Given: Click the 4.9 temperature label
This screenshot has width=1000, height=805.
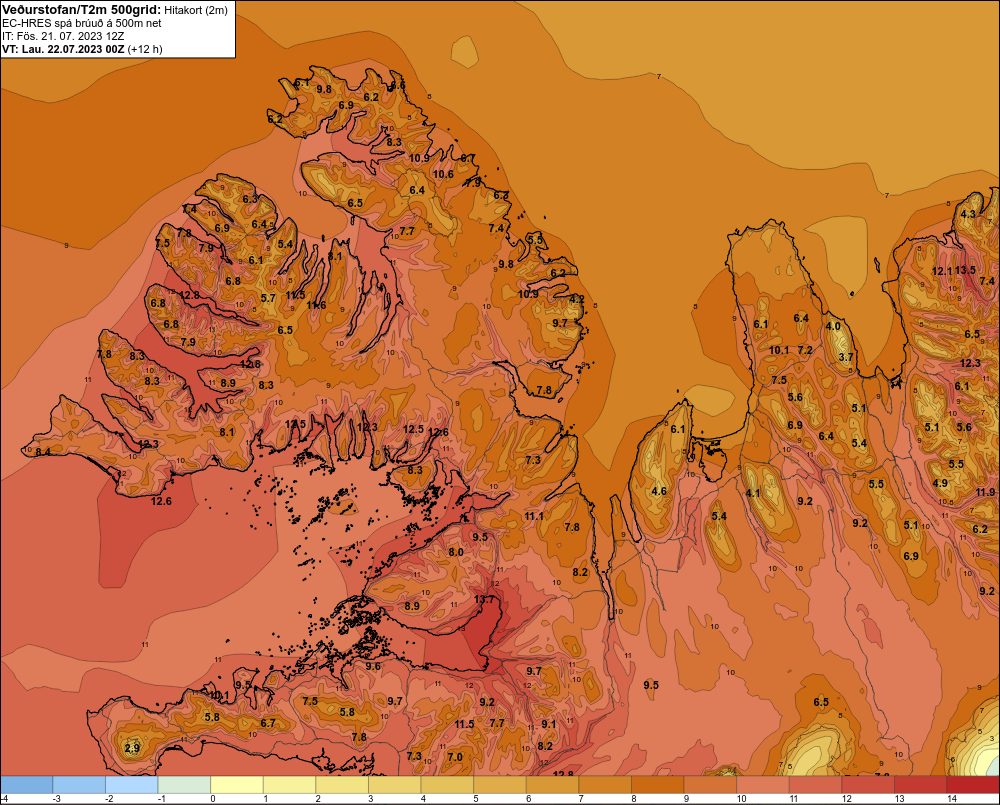Looking at the screenshot, I should click(x=940, y=483).
